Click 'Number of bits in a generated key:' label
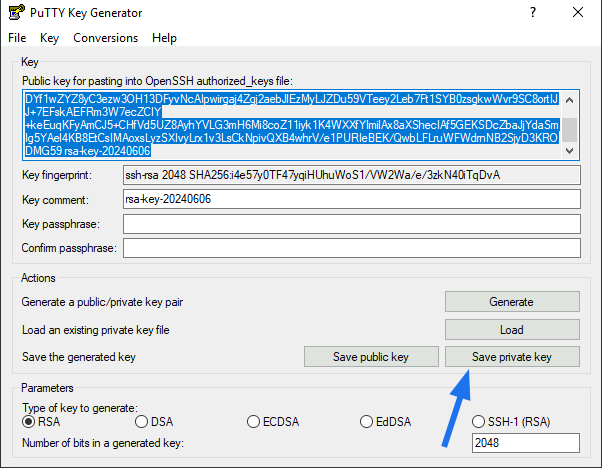The height and width of the screenshot is (468, 602). pos(103,443)
